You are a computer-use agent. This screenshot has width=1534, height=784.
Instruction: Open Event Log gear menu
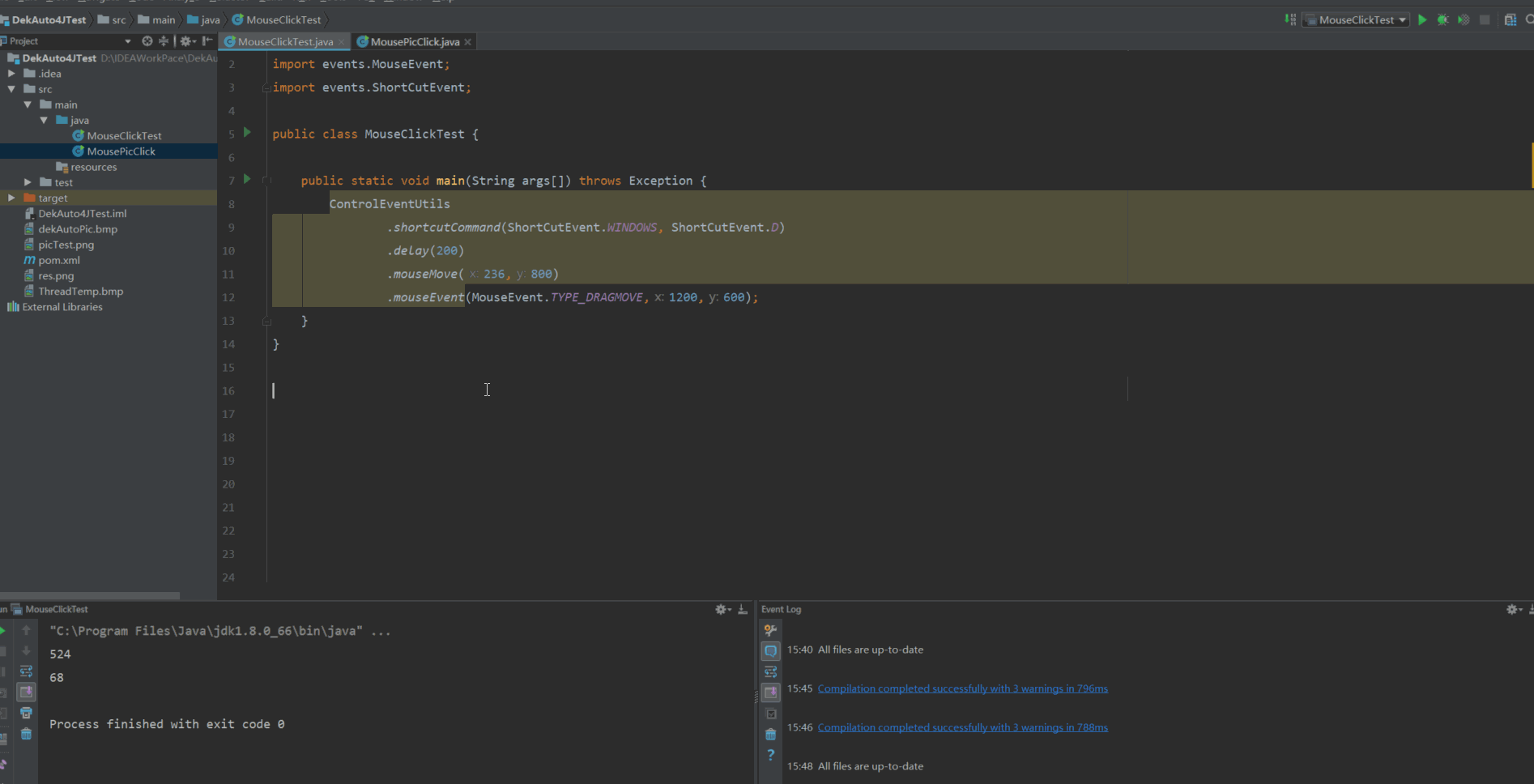tap(1514, 609)
